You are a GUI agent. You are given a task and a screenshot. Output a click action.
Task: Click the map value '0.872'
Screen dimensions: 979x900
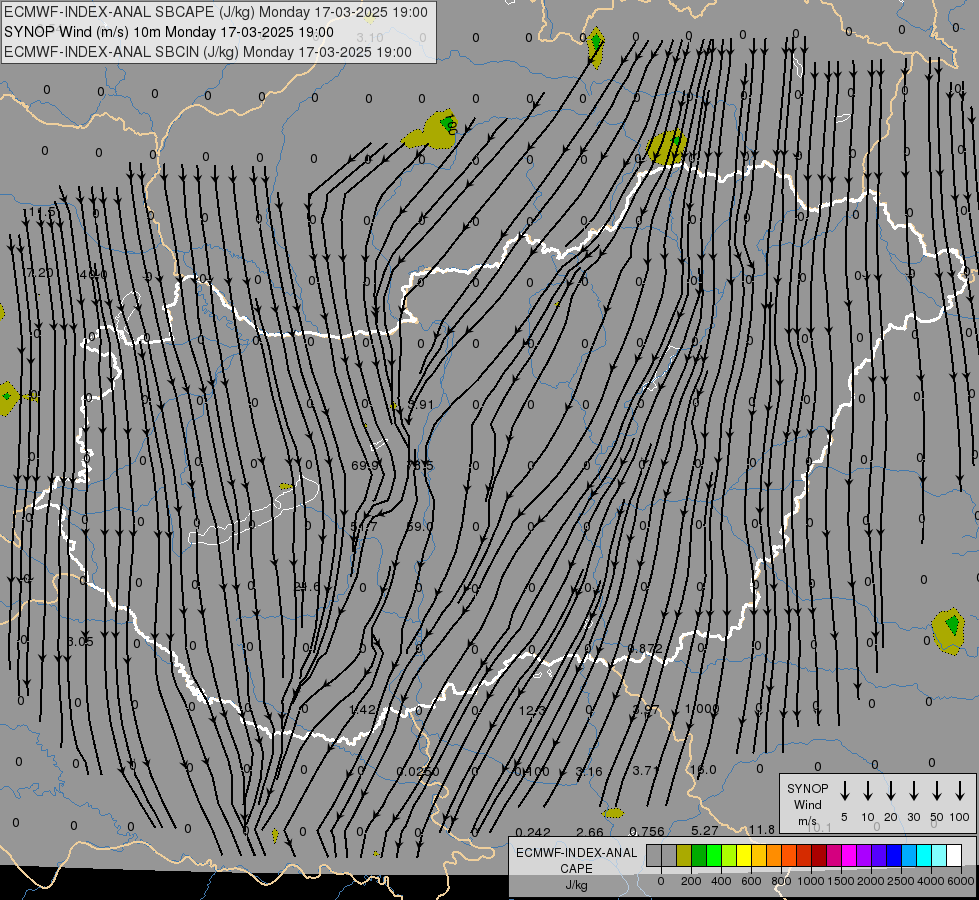(x=645, y=648)
